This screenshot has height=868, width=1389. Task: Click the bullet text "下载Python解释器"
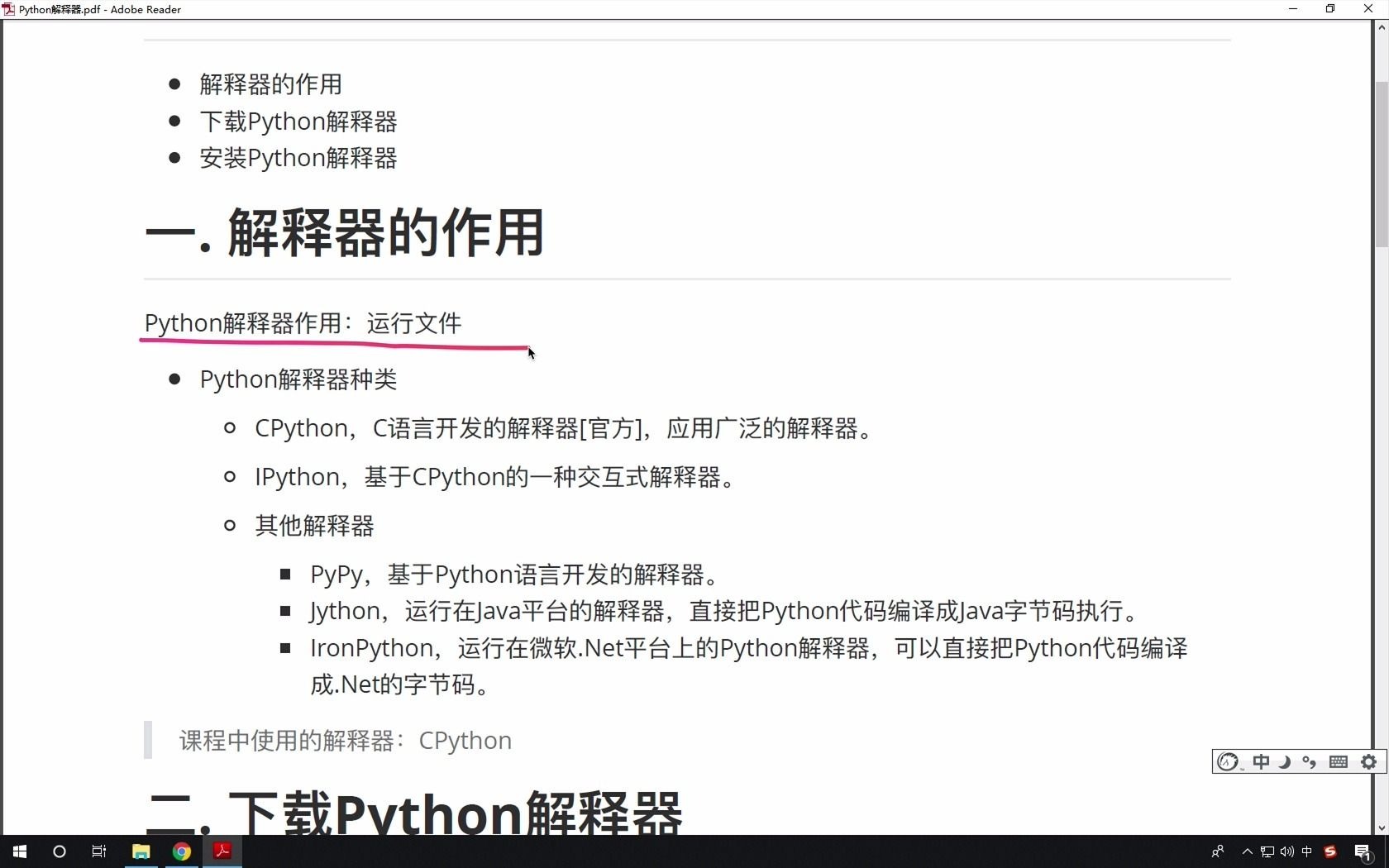point(298,122)
